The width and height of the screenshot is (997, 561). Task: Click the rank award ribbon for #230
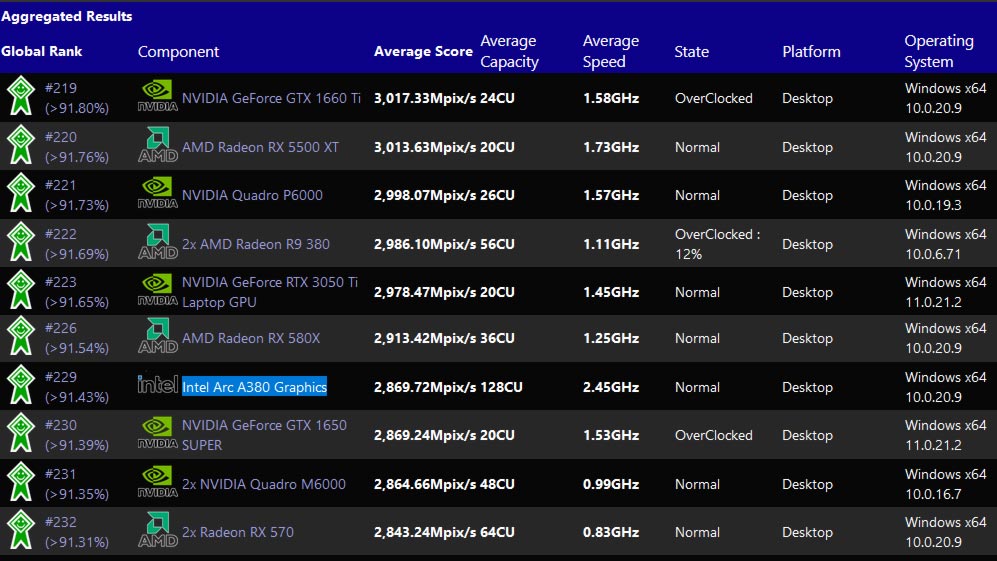coord(21,433)
